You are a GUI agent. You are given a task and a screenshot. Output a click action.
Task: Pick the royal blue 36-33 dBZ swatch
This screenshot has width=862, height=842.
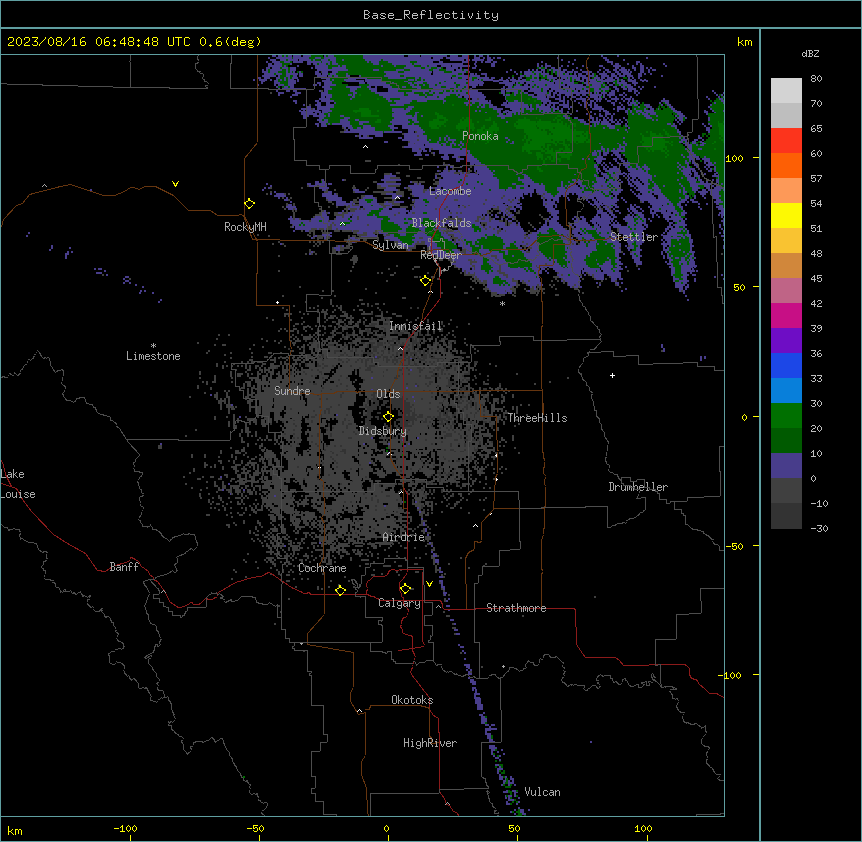pos(786,365)
